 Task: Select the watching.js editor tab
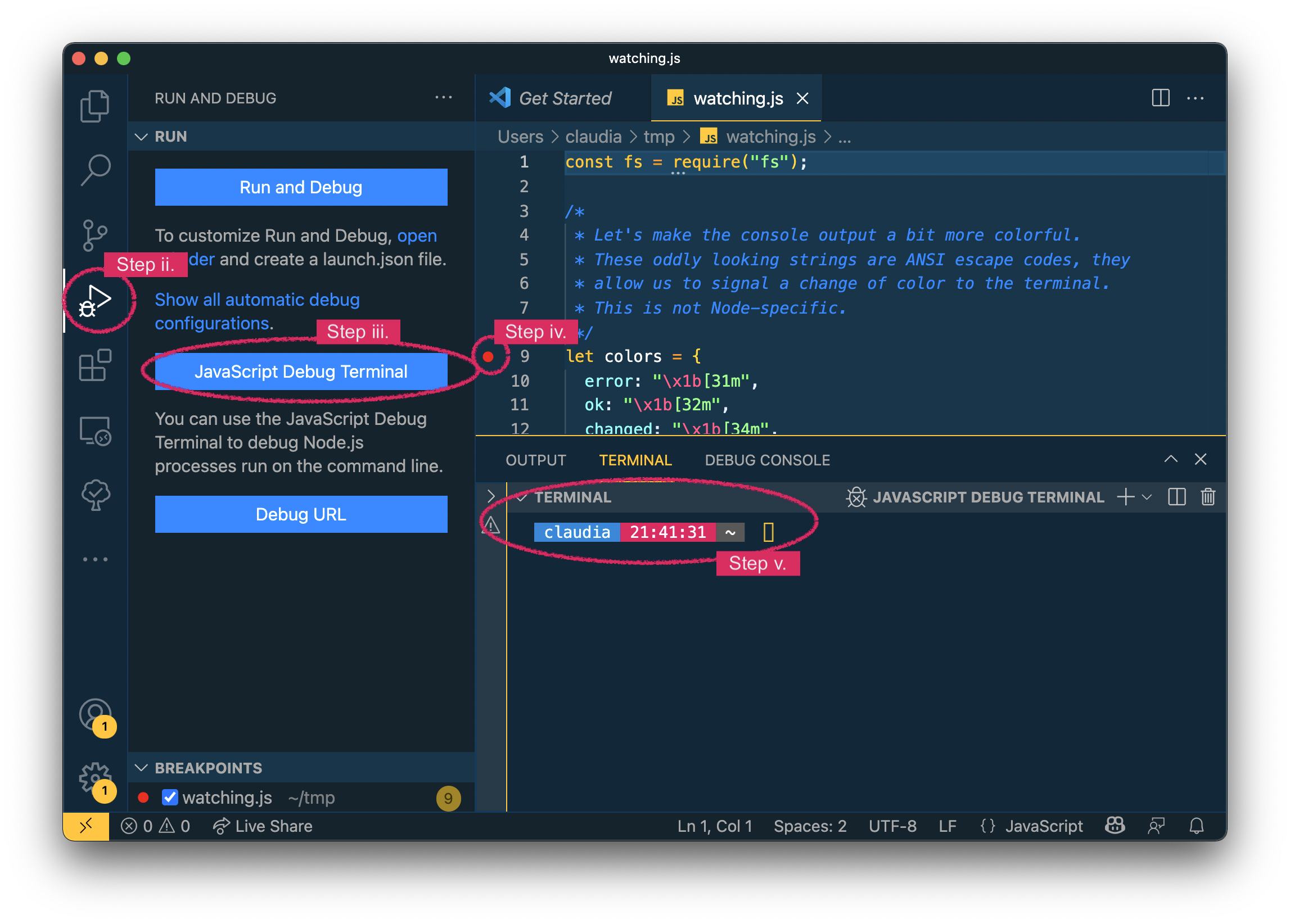click(737, 98)
